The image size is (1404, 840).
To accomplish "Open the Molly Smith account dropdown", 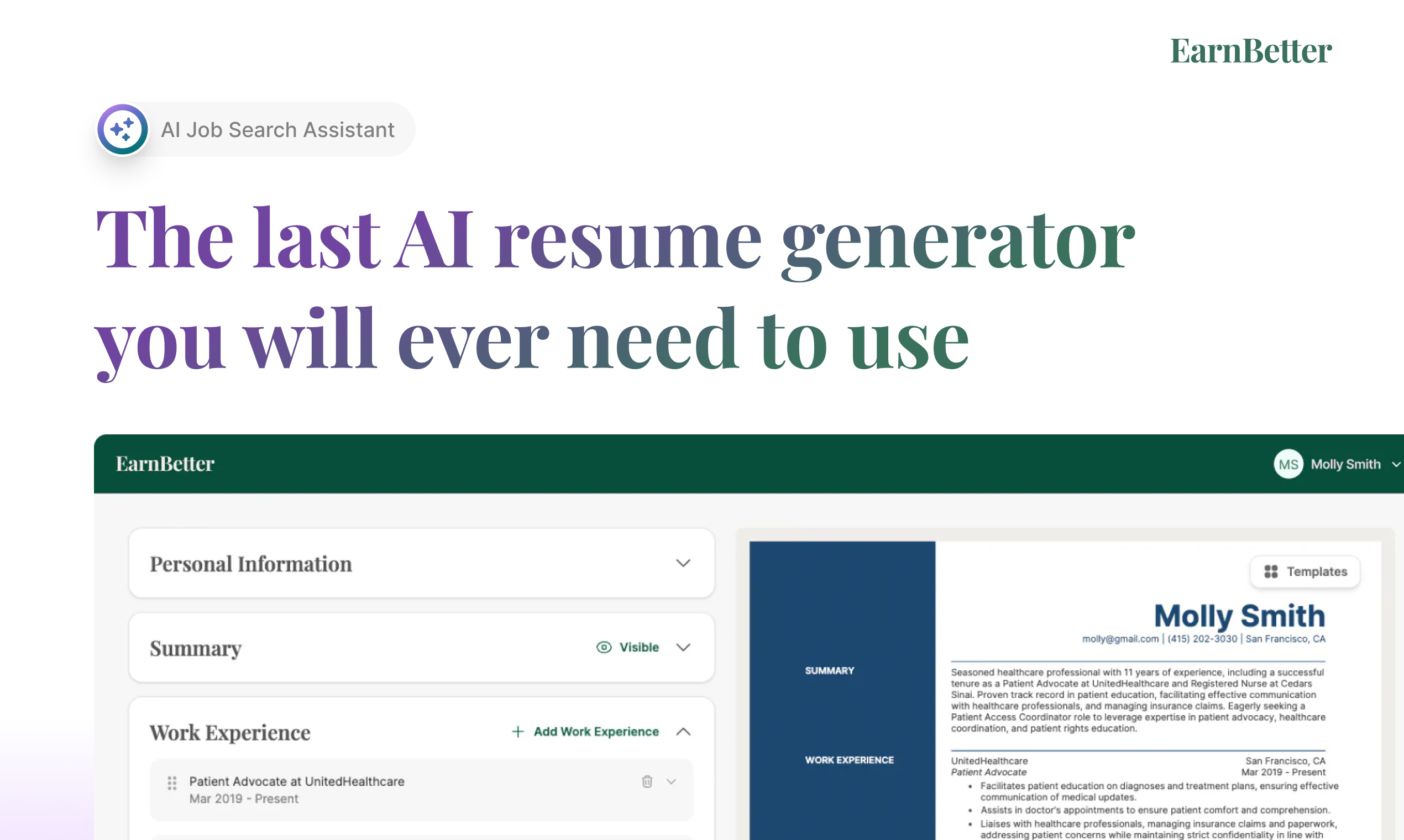I will pyautogui.click(x=1396, y=464).
